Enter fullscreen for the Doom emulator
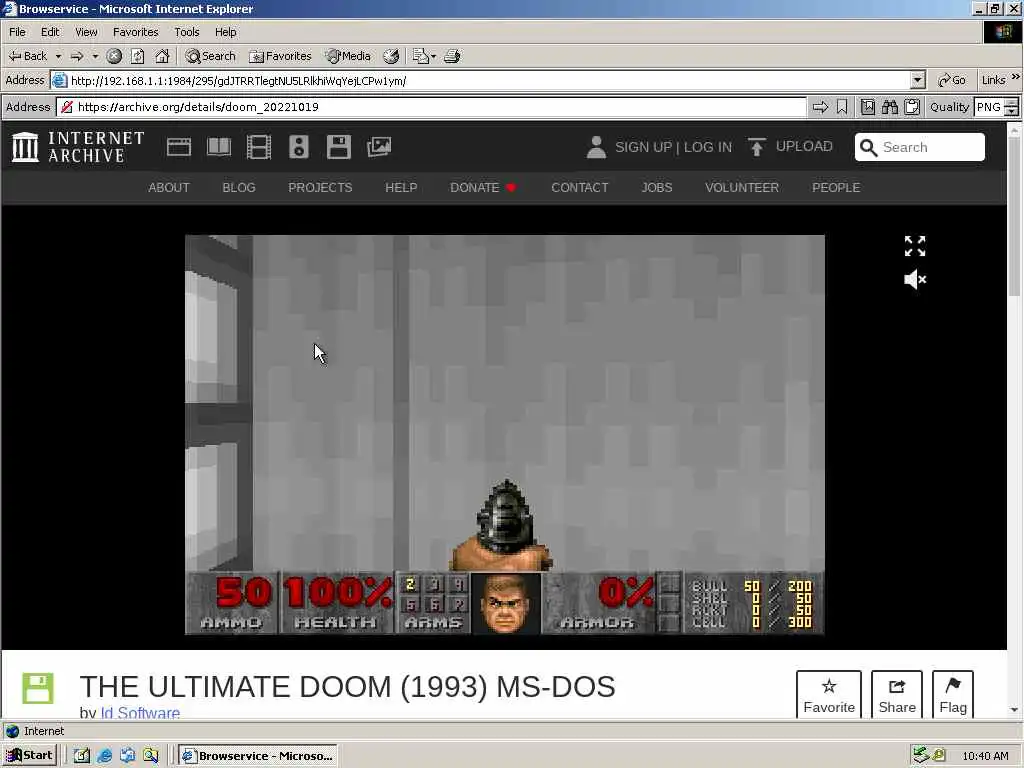The height and width of the screenshot is (768, 1024). 915,246
